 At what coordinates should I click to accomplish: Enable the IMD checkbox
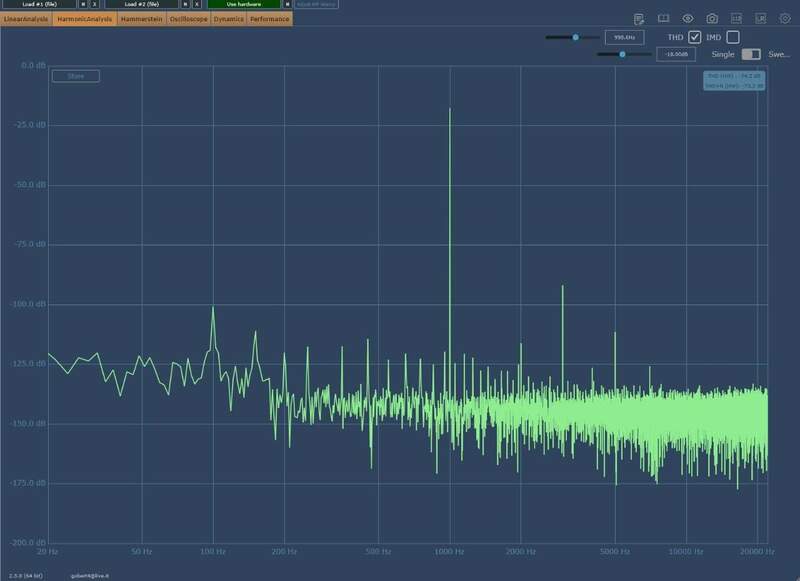click(733, 37)
